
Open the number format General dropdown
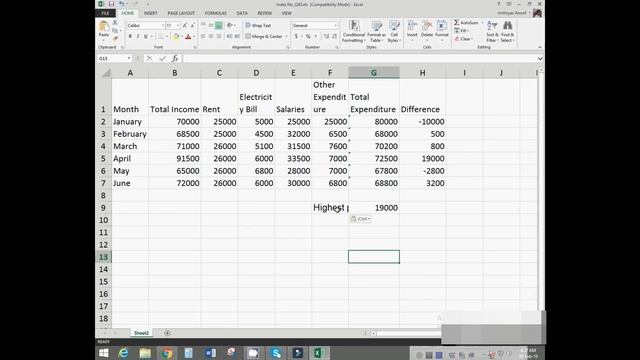[335, 25]
